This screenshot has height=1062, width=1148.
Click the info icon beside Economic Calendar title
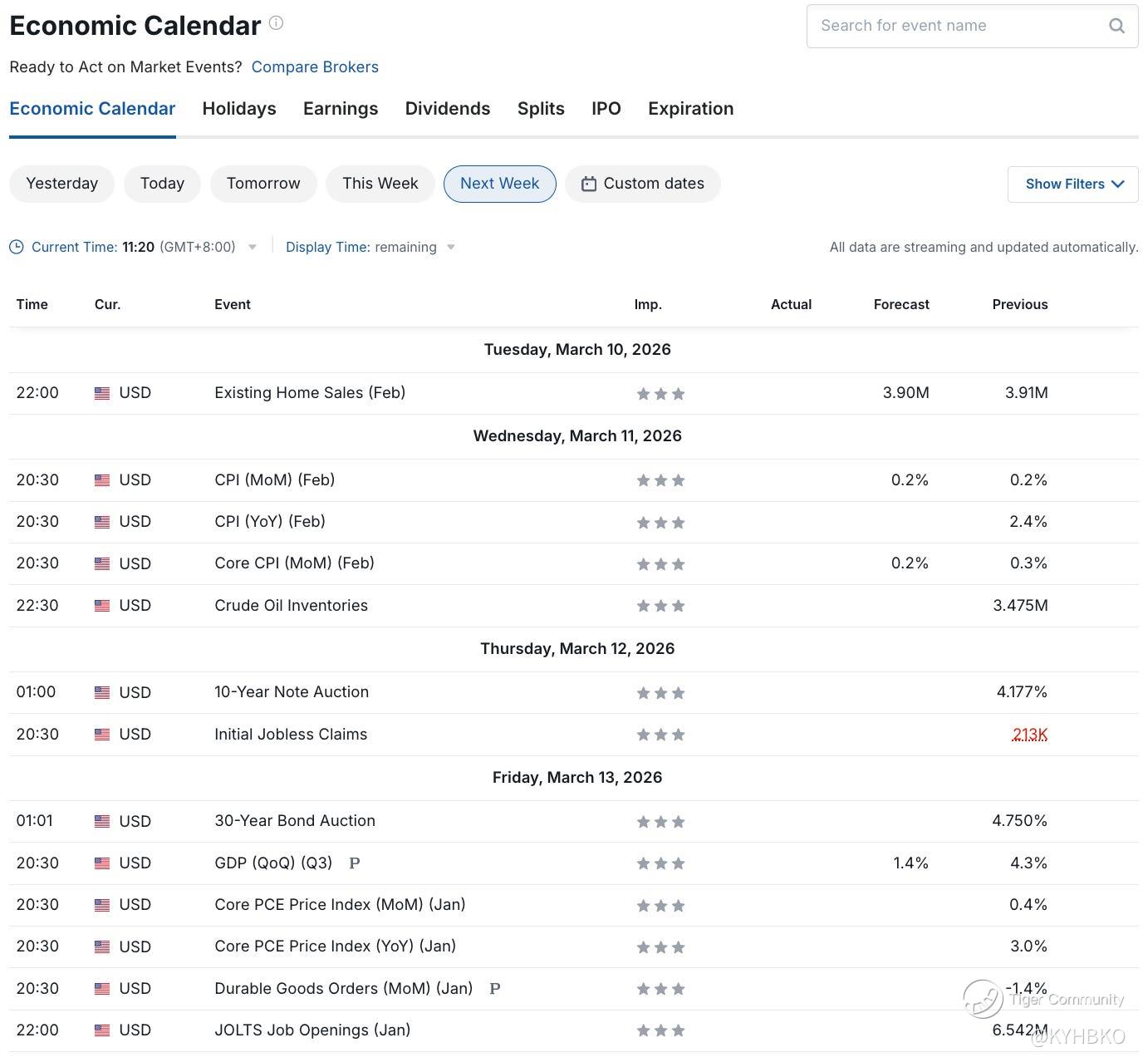point(277,23)
